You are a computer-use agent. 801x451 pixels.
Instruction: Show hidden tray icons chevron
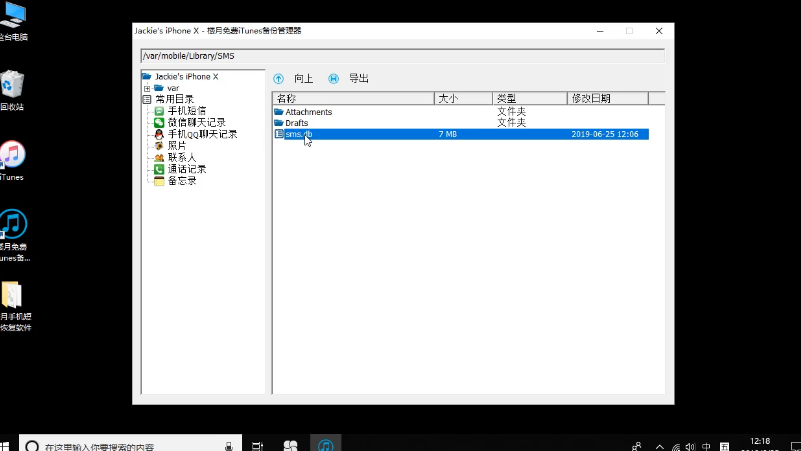pos(660,447)
